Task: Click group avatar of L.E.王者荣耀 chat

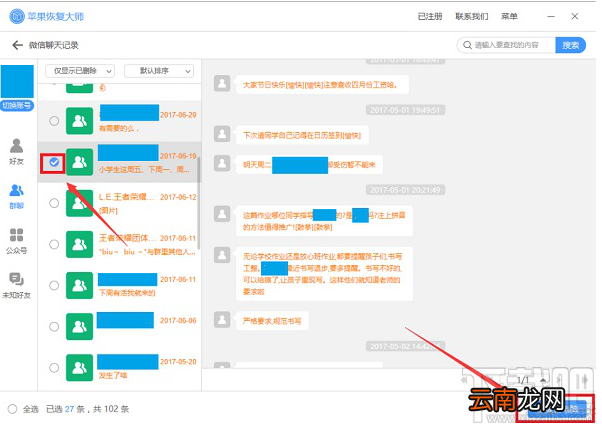Action: (x=79, y=203)
